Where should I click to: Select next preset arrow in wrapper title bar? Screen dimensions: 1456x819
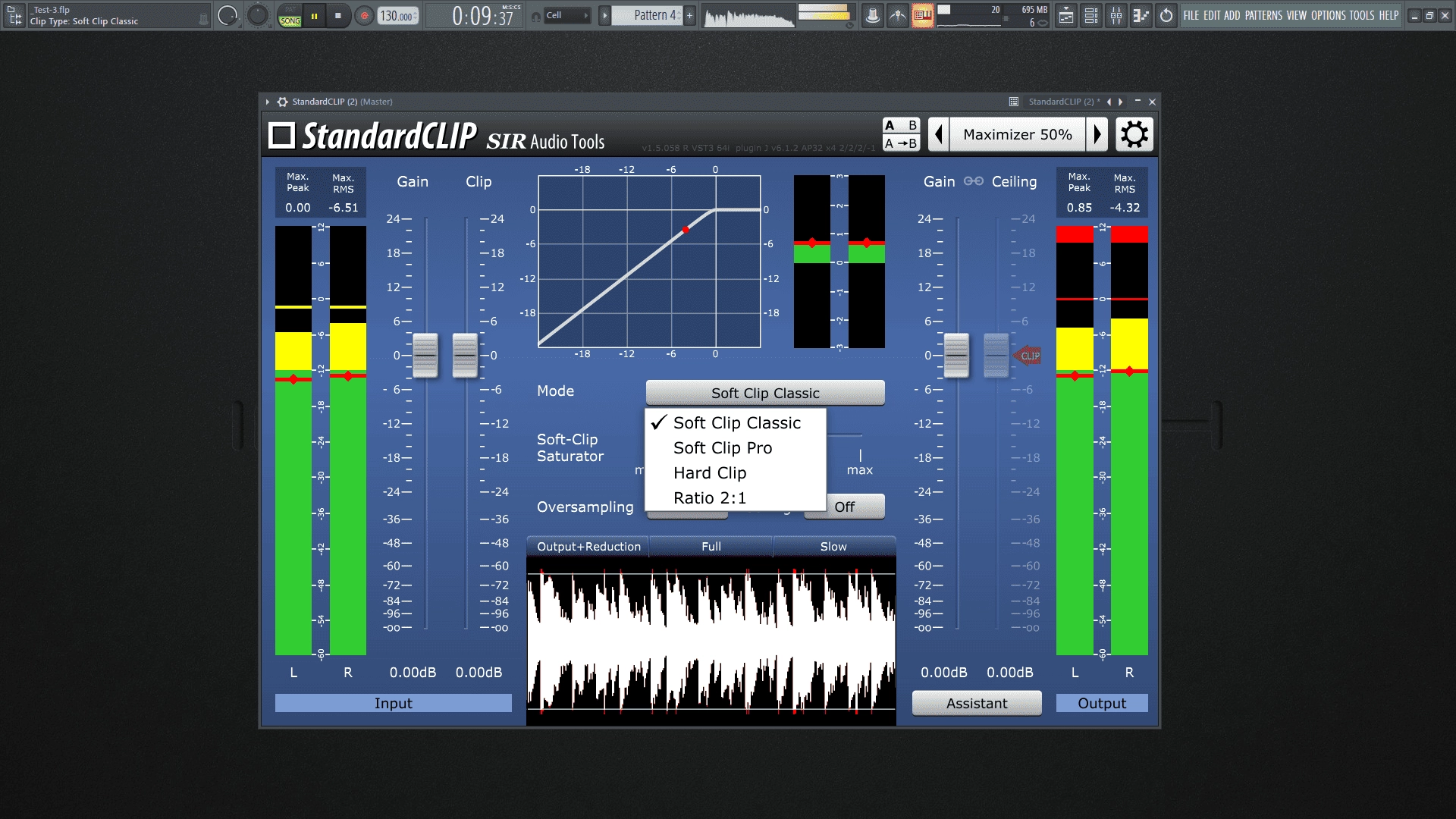[x=1121, y=102]
